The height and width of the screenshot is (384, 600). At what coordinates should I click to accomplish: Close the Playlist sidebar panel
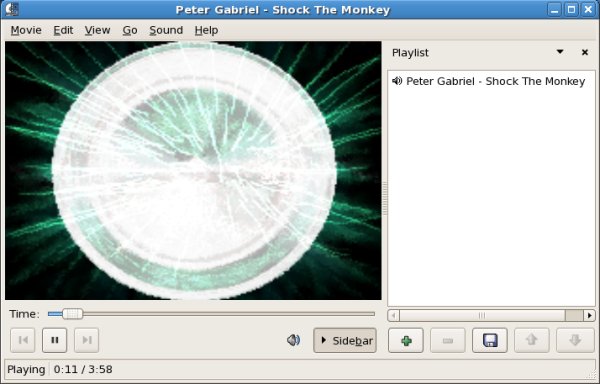click(585, 52)
